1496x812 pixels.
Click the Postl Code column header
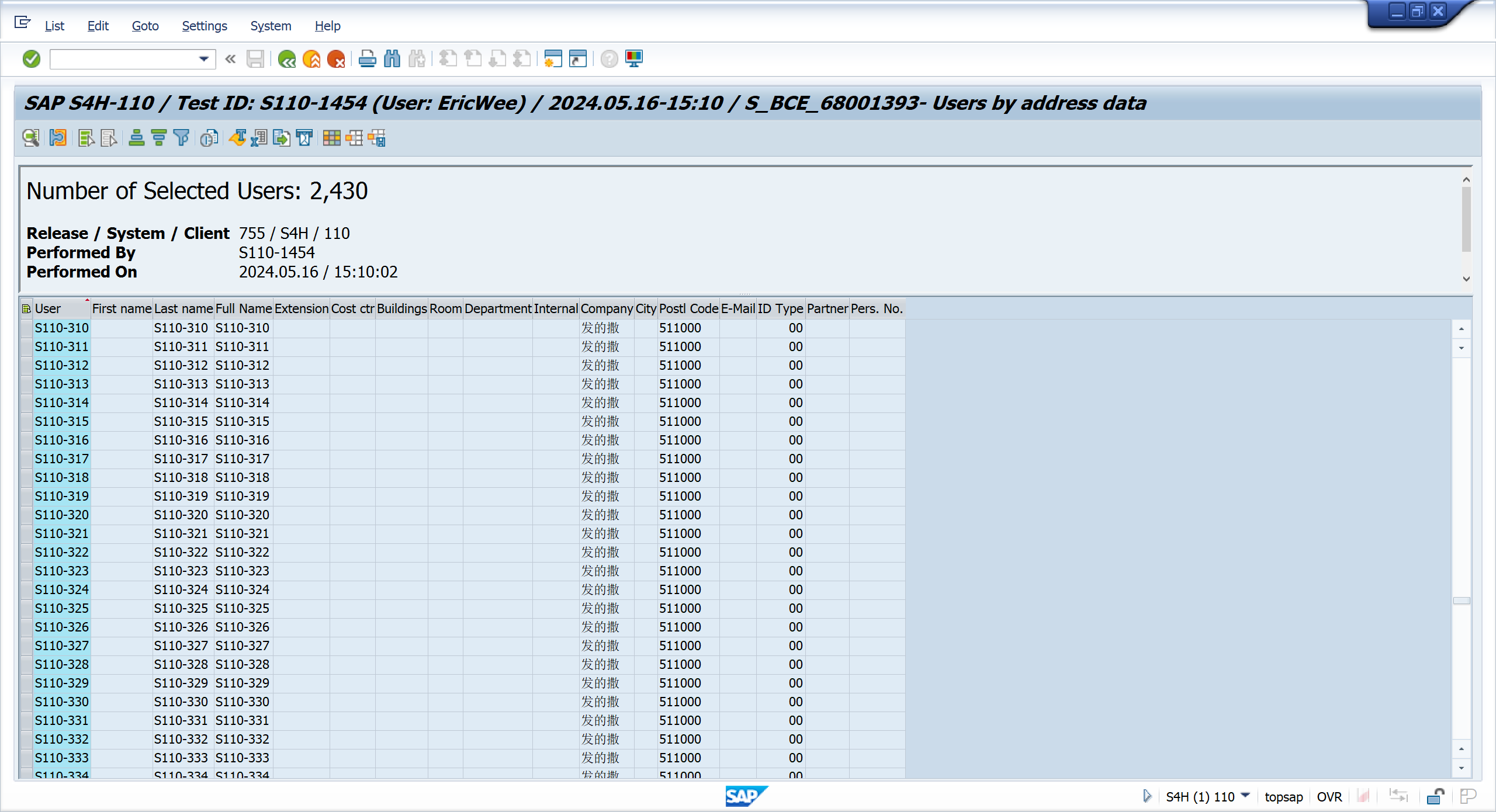(x=688, y=308)
